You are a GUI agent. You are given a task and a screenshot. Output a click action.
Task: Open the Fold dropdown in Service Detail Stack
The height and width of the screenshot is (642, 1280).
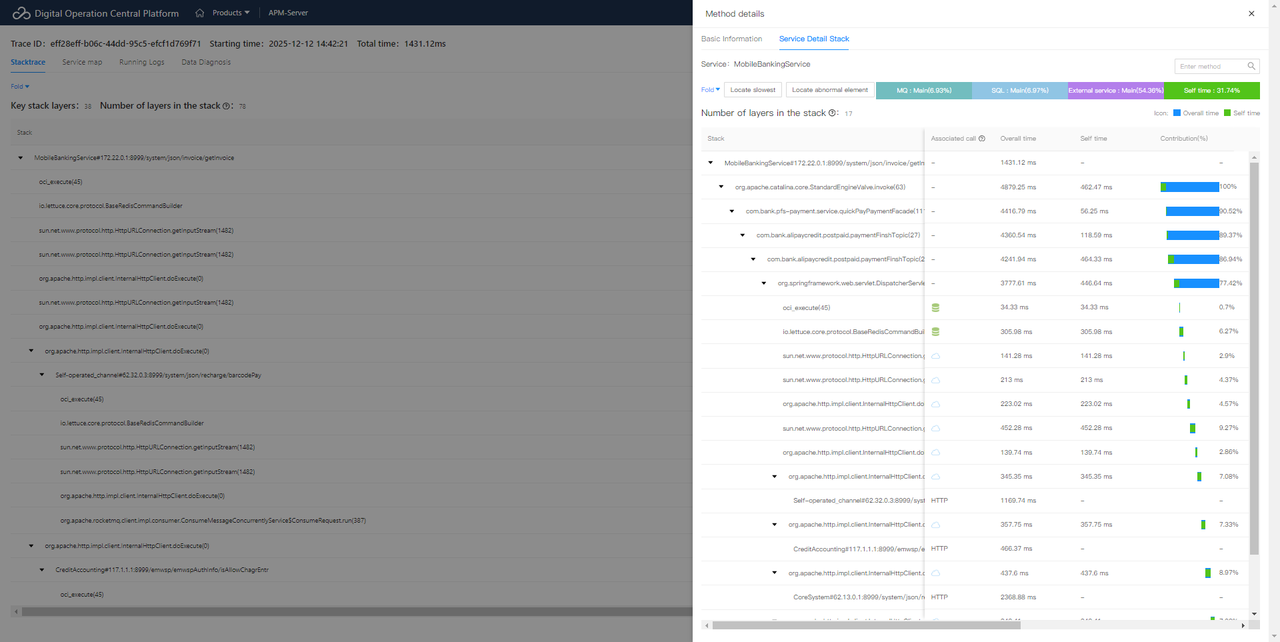point(709,90)
